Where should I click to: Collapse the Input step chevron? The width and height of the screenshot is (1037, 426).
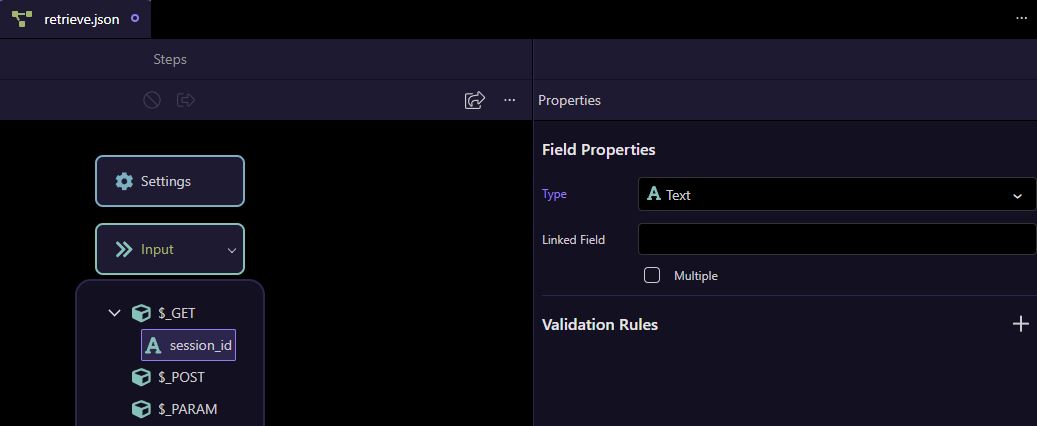pos(231,250)
